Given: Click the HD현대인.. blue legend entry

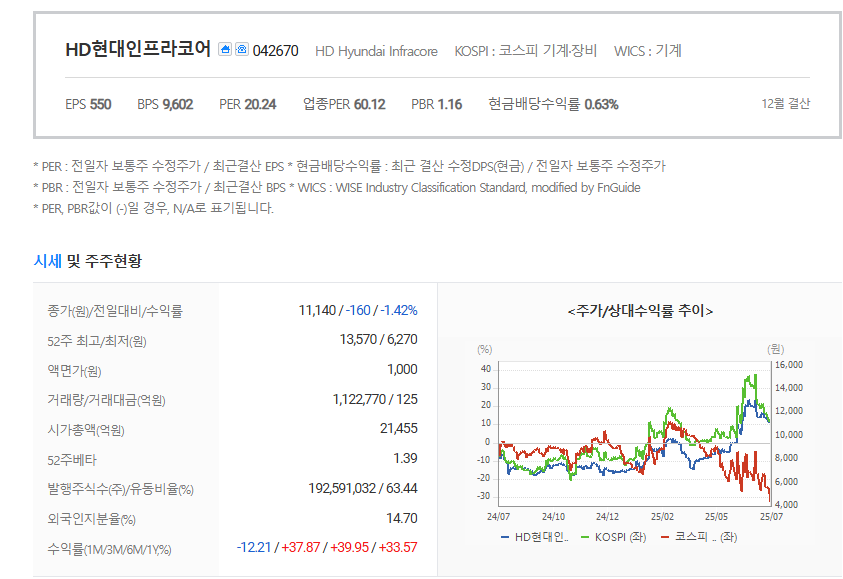Looking at the screenshot, I should 534,537.
